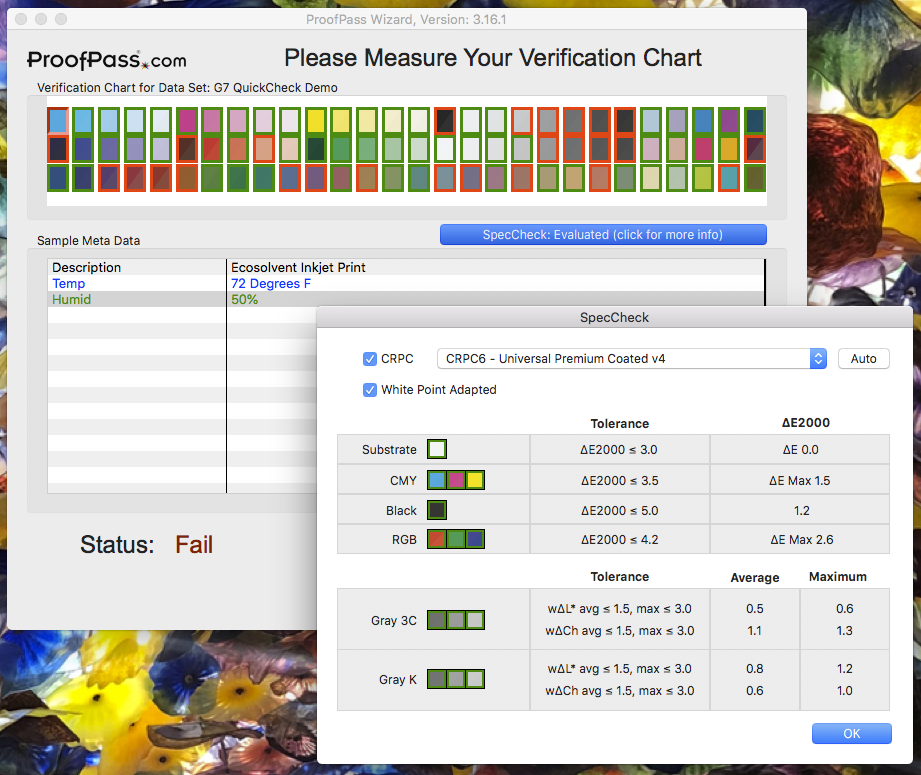Click the Substrate tolerance 'ΔE2000 ≤ 3.0'
The image size is (921, 775).
619,449
